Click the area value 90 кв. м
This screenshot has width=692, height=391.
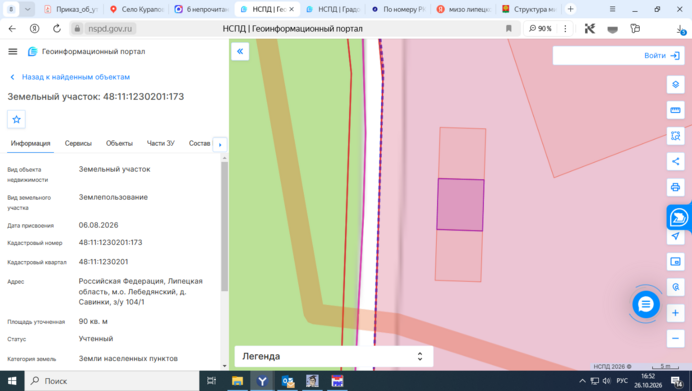pyautogui.click(x=93, y=321)
